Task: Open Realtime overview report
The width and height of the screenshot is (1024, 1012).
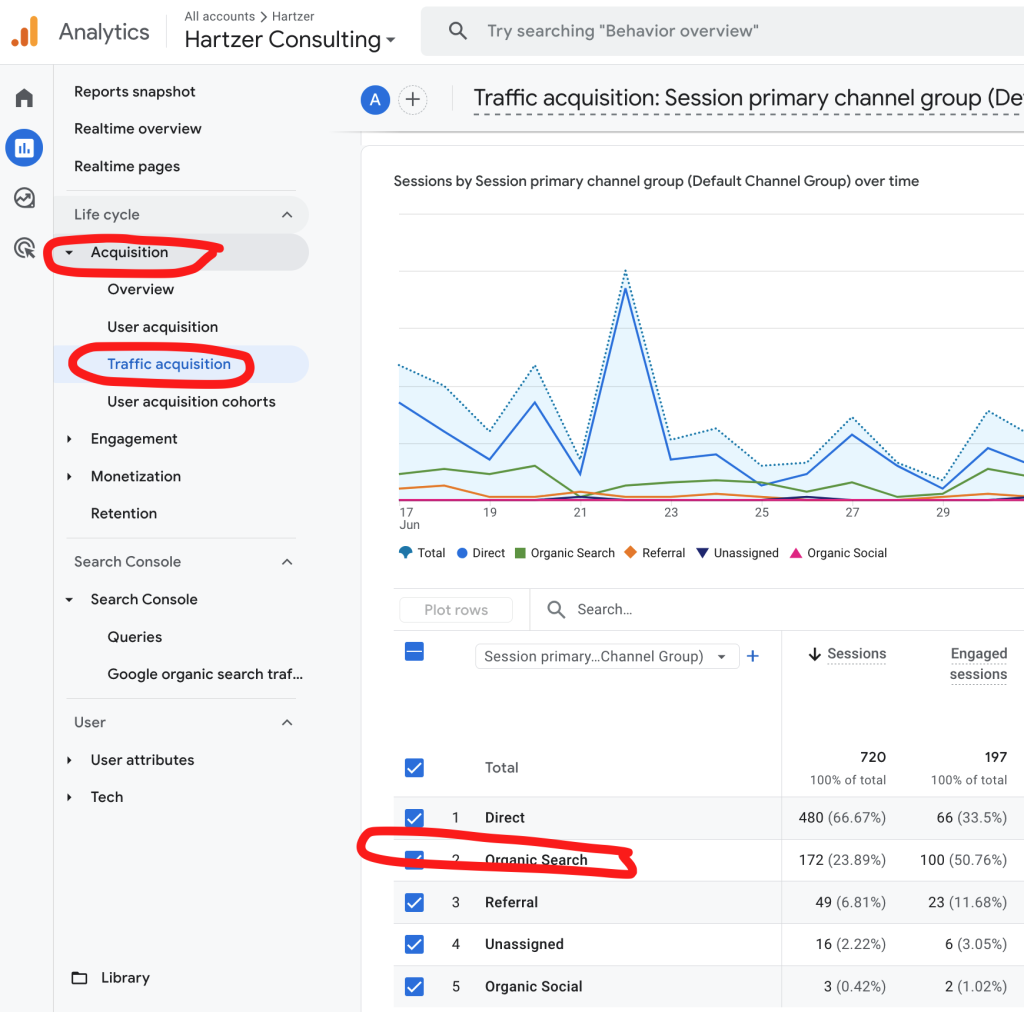Action: (138, 129)
